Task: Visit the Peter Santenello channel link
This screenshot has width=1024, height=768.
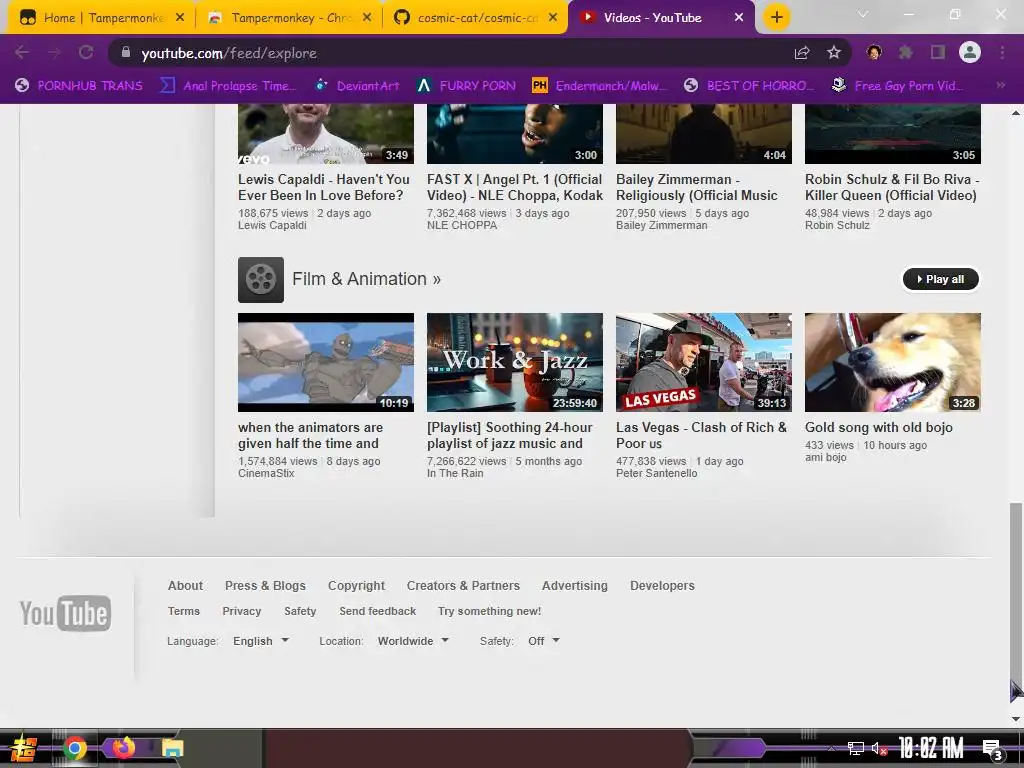Action: 656,473
